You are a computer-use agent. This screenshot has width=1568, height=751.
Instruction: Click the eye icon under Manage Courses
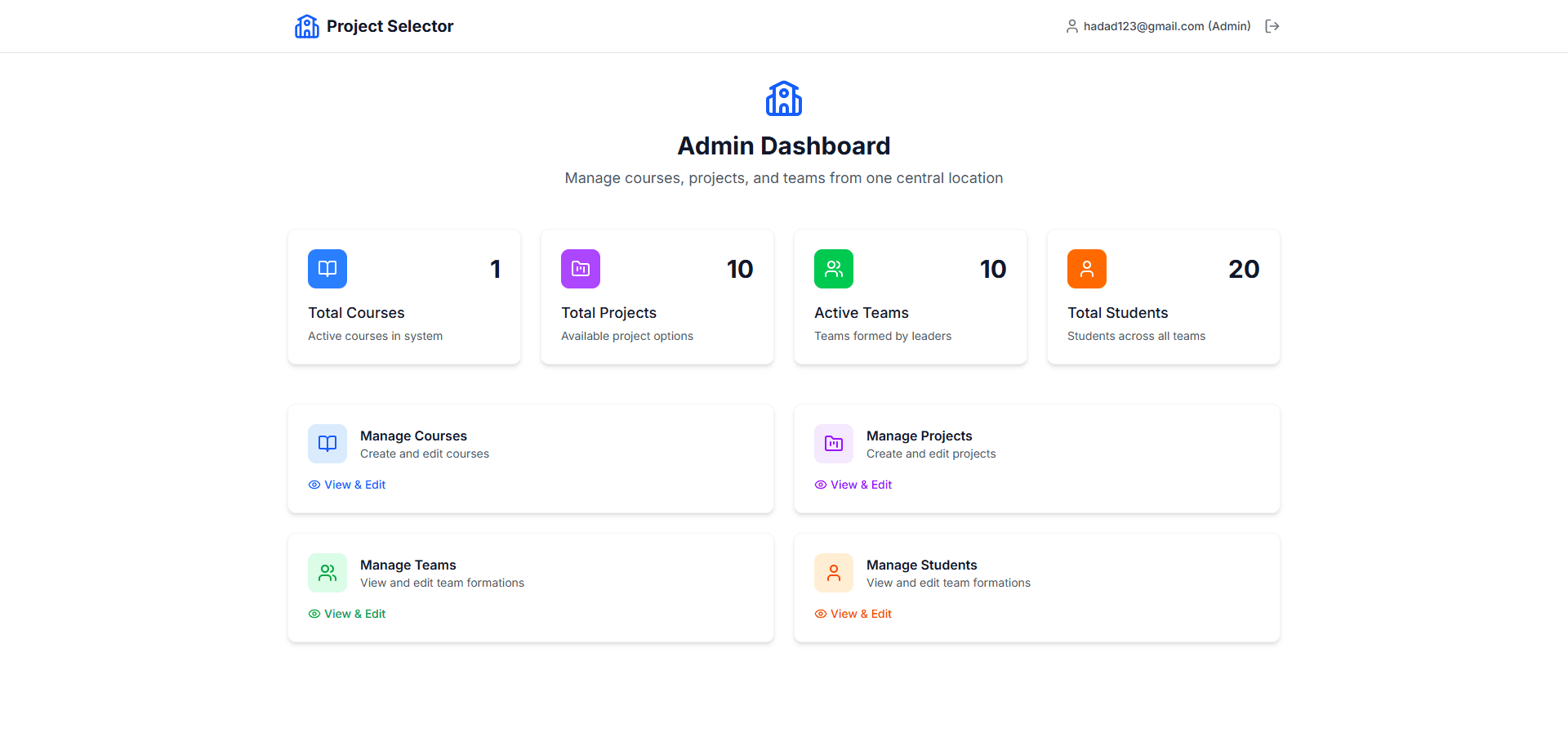click(313, 485)
